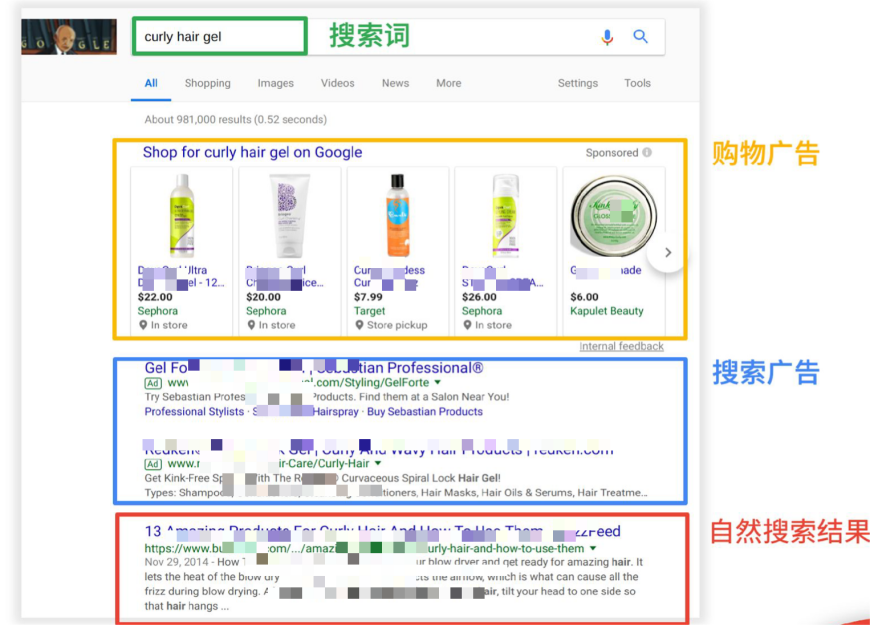The image size is (870, 625).
Task: Open the Videos tab
Action: tap(337, 83)
